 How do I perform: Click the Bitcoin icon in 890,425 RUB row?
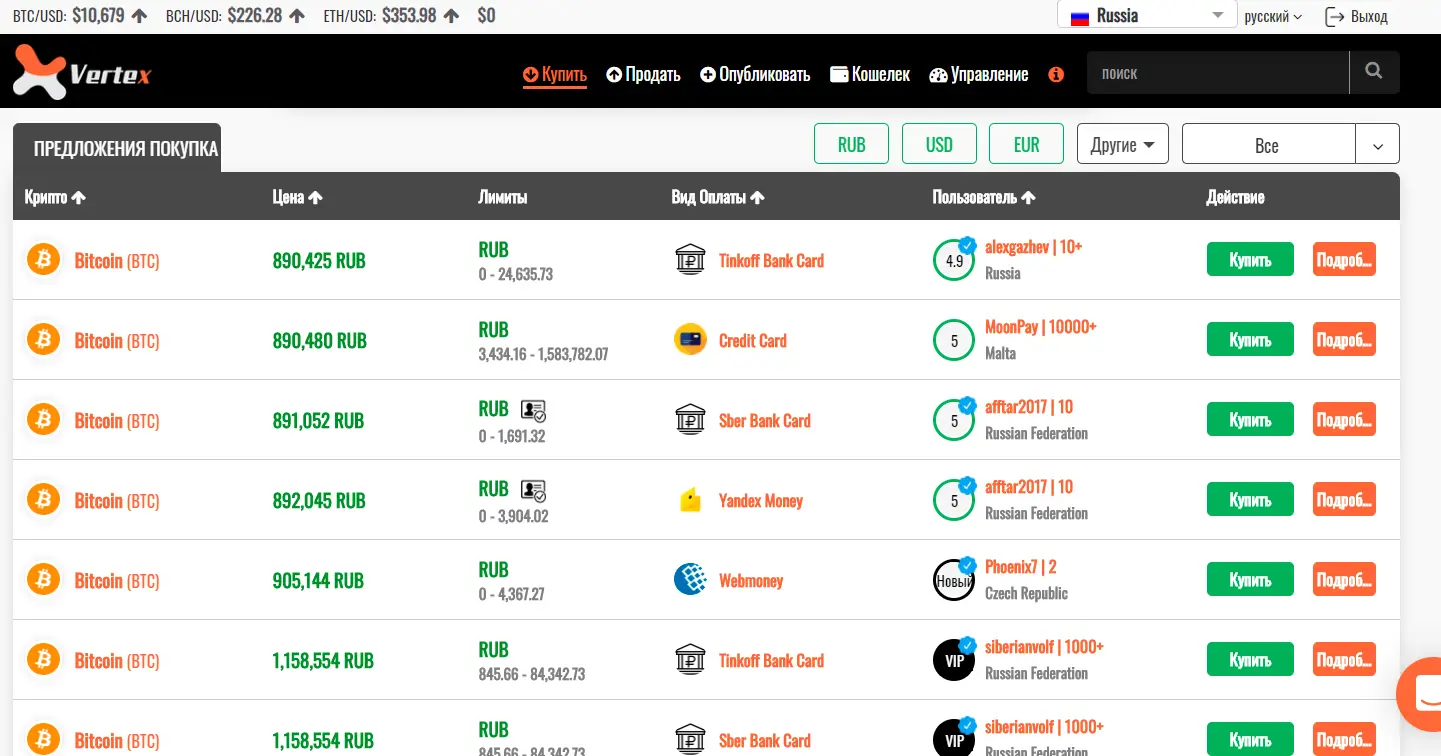coord(43,260)
